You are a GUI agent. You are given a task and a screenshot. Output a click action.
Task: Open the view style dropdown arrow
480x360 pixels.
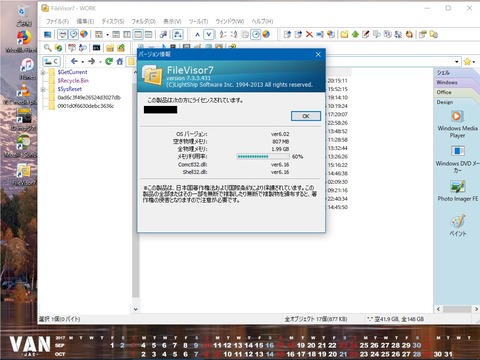(107, 34)
